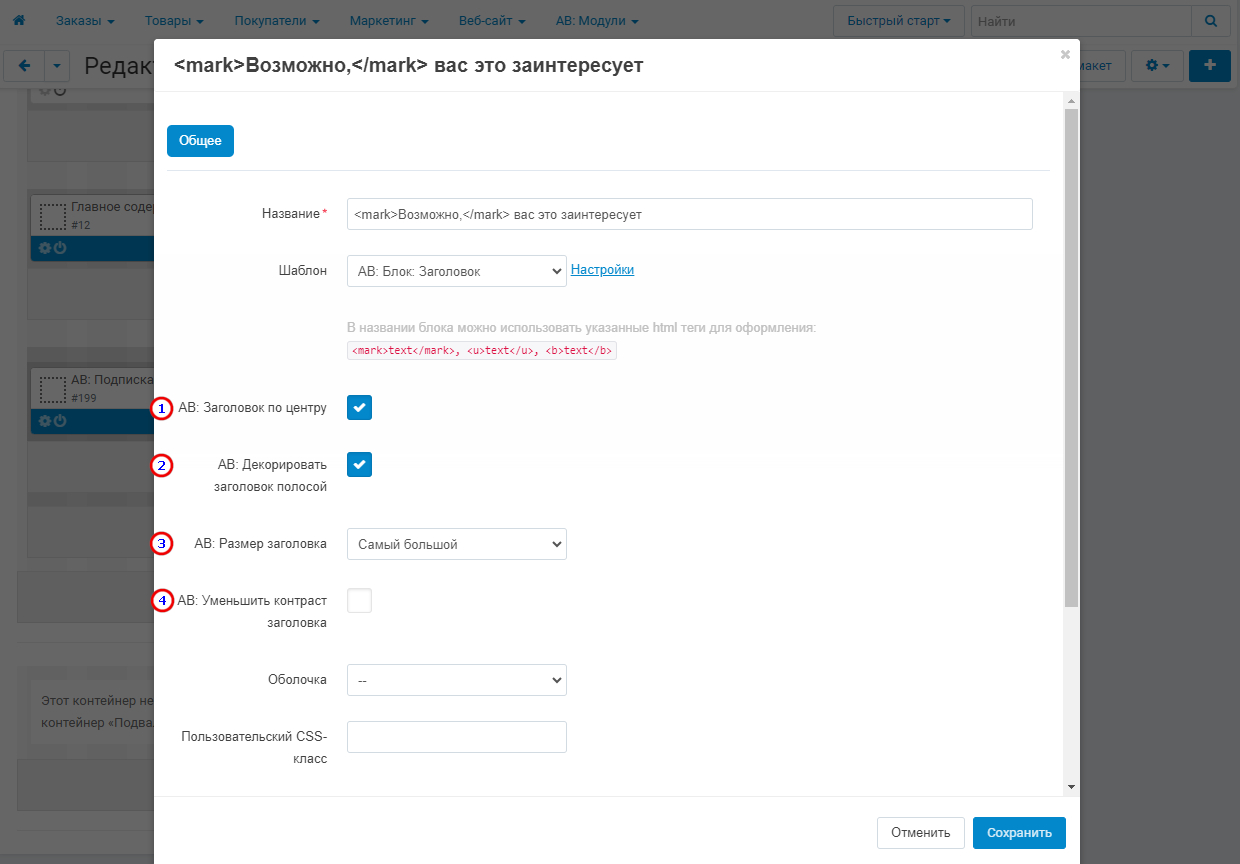
Task: Click the Сохранить button
Action: (1019, 832)
